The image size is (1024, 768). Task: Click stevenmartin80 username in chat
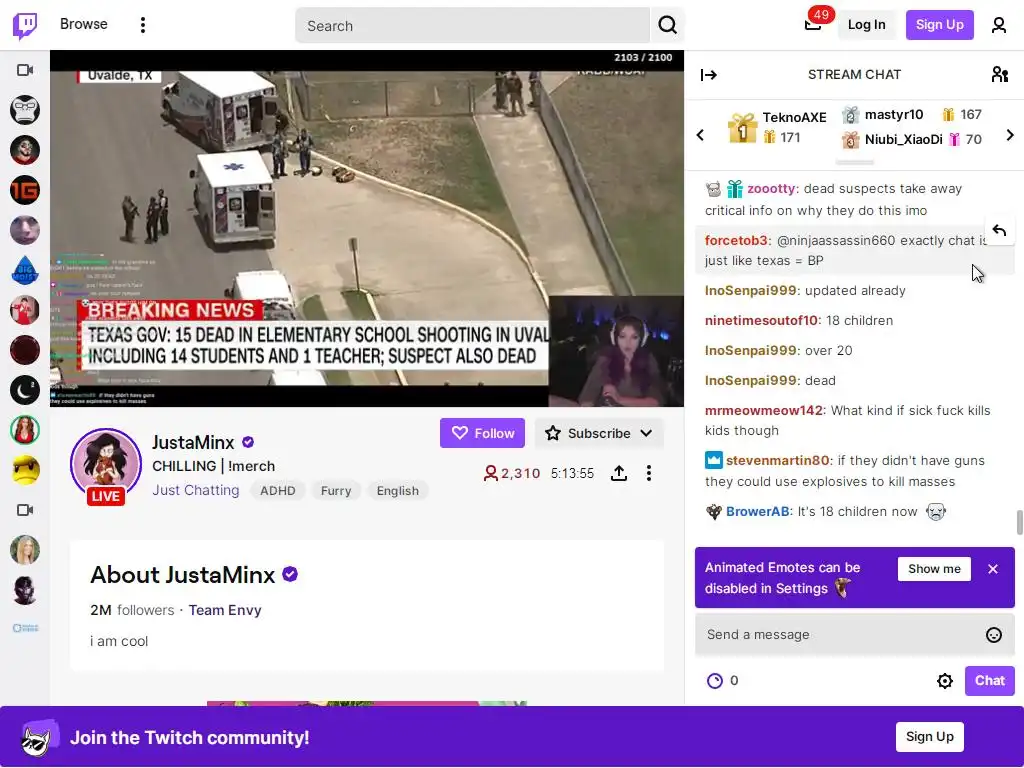[x=777, y=460]
